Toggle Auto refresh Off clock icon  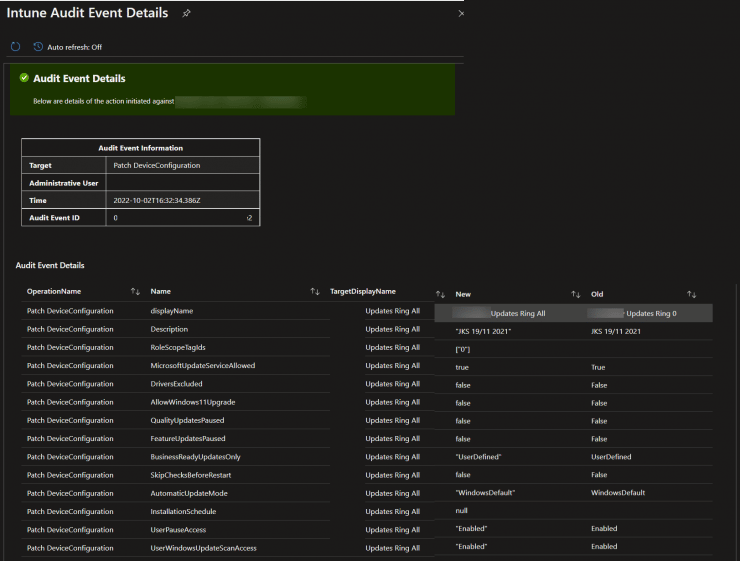click(38, 47)
